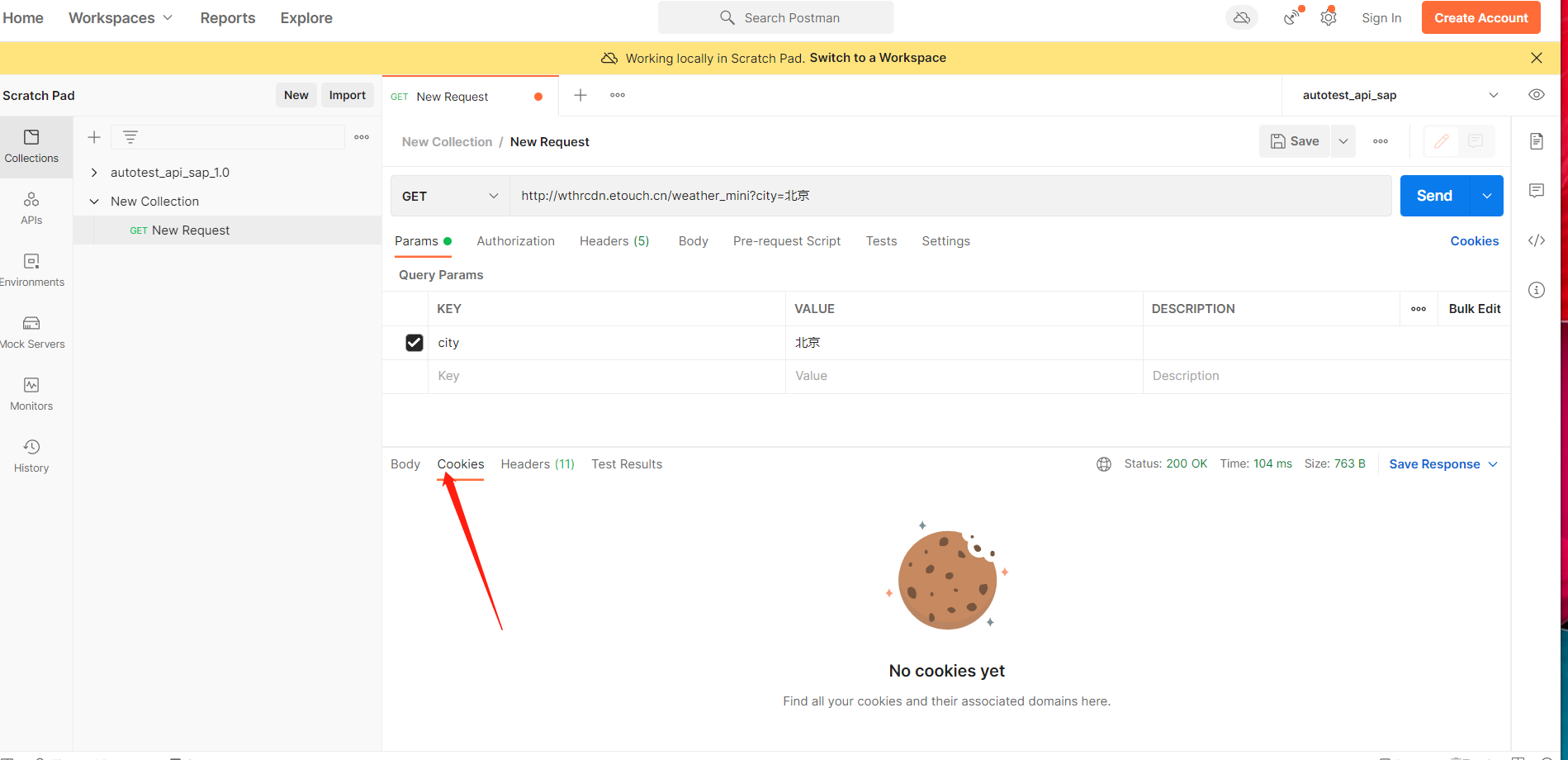Open collections sidebar more options menu
Viewport: 1568px width, 760px height.
pyautogui.click(x=362, y=137)
